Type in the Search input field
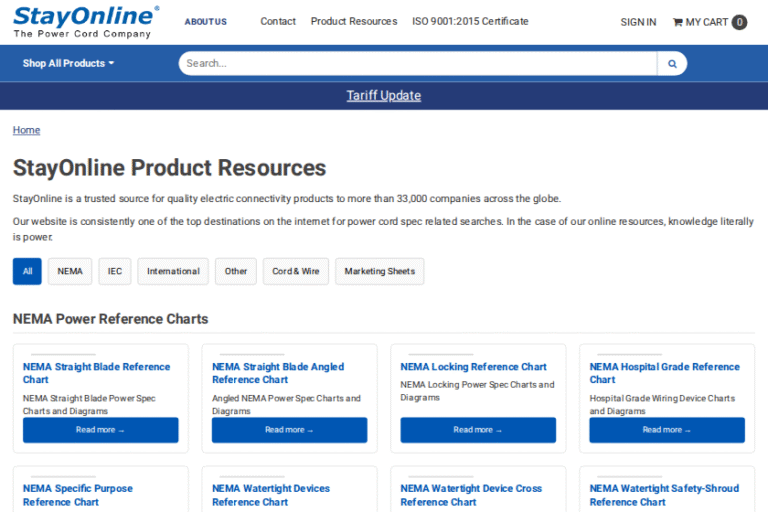This screenshot has height=512, width=768. [x=418, y=63]
